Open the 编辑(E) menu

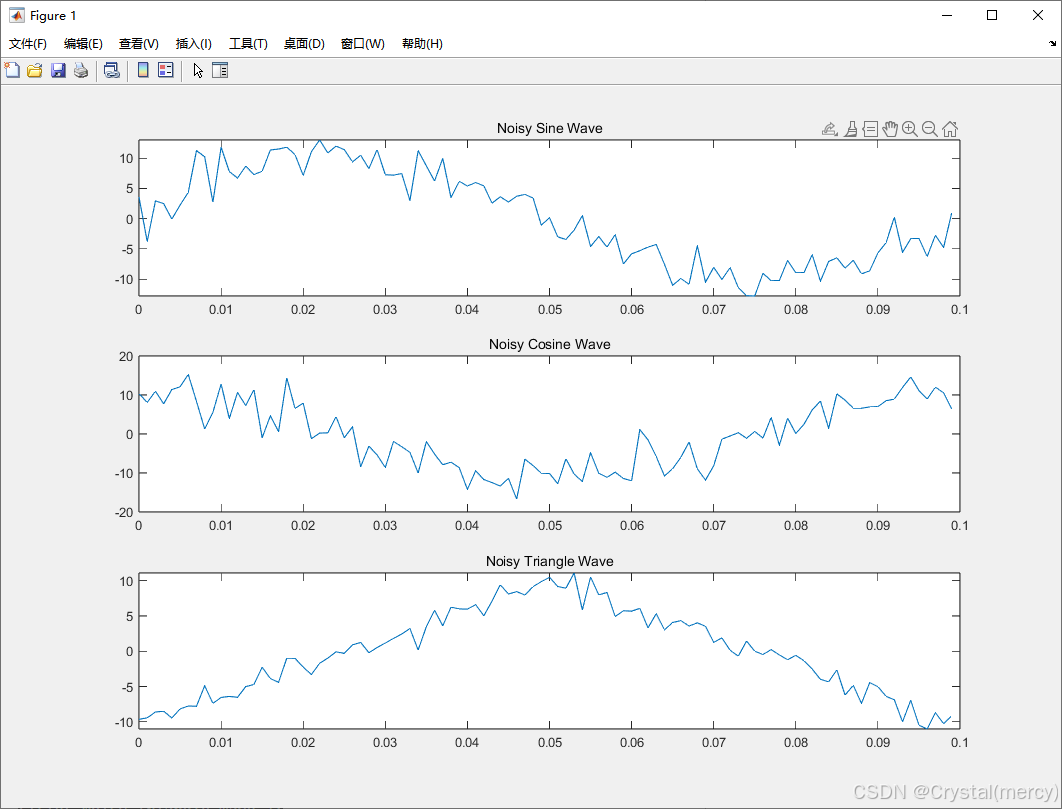[x=83, y=43]
